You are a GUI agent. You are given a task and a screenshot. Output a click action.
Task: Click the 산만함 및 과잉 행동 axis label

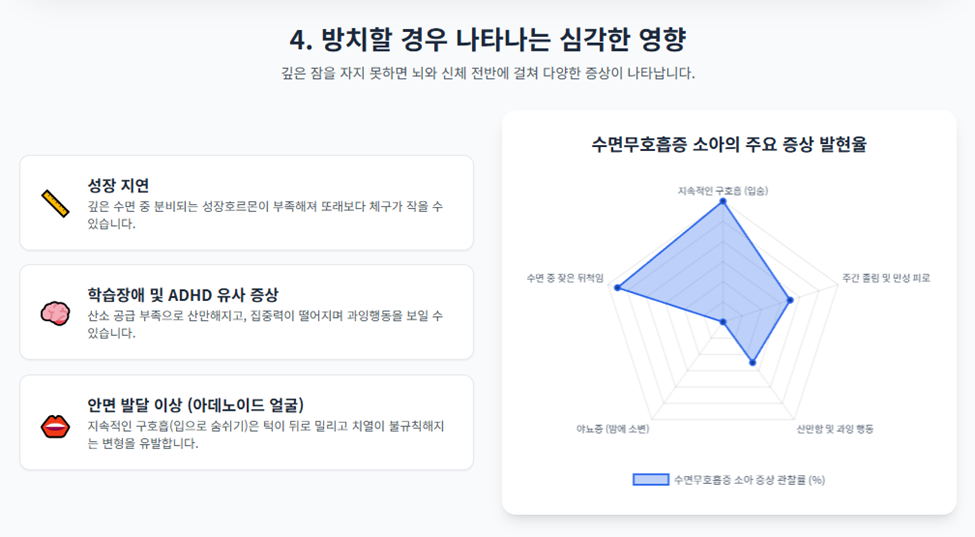tap(835, 429)
